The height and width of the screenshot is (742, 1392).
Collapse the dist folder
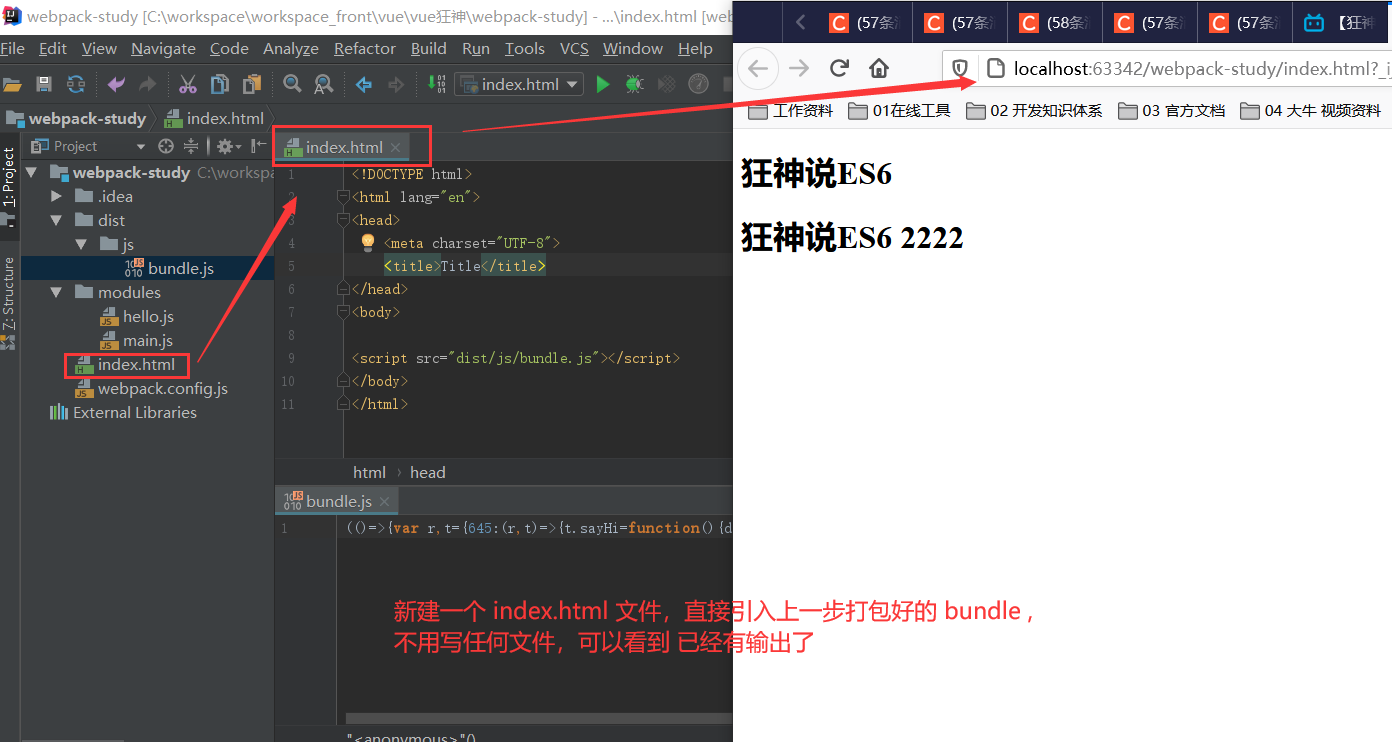click(57, 220)
